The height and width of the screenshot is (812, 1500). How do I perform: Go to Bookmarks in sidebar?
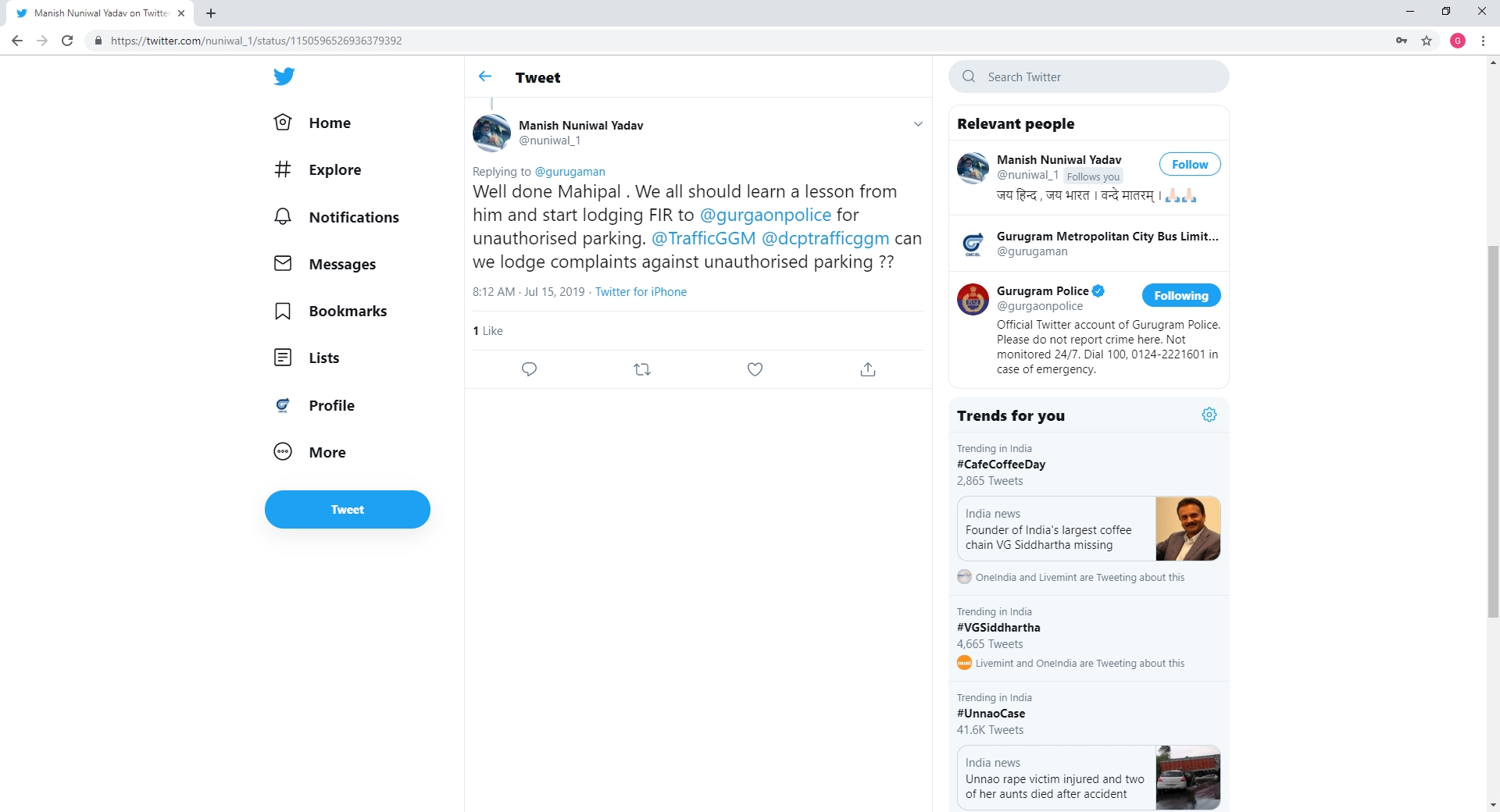click(347, 311)
